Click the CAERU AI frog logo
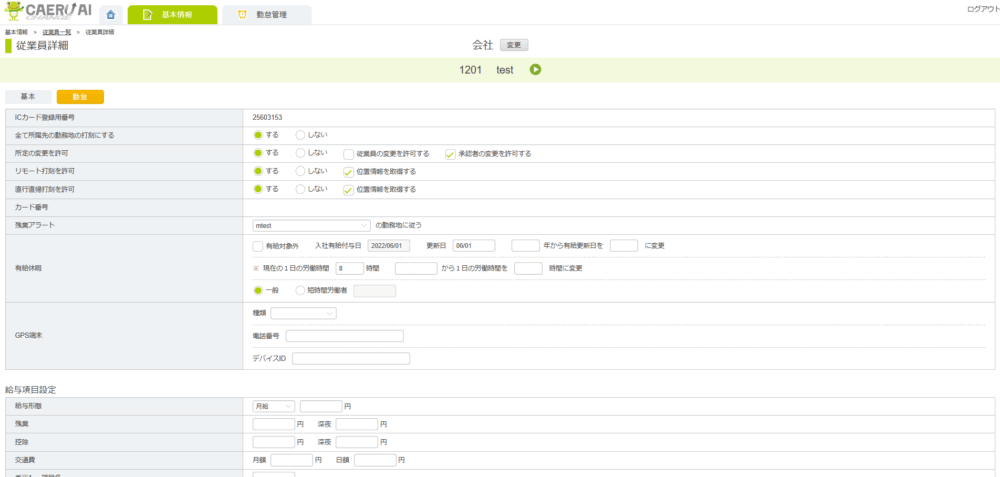Image resolution: width=1000 pixels, height=477 pixels. 47,13
